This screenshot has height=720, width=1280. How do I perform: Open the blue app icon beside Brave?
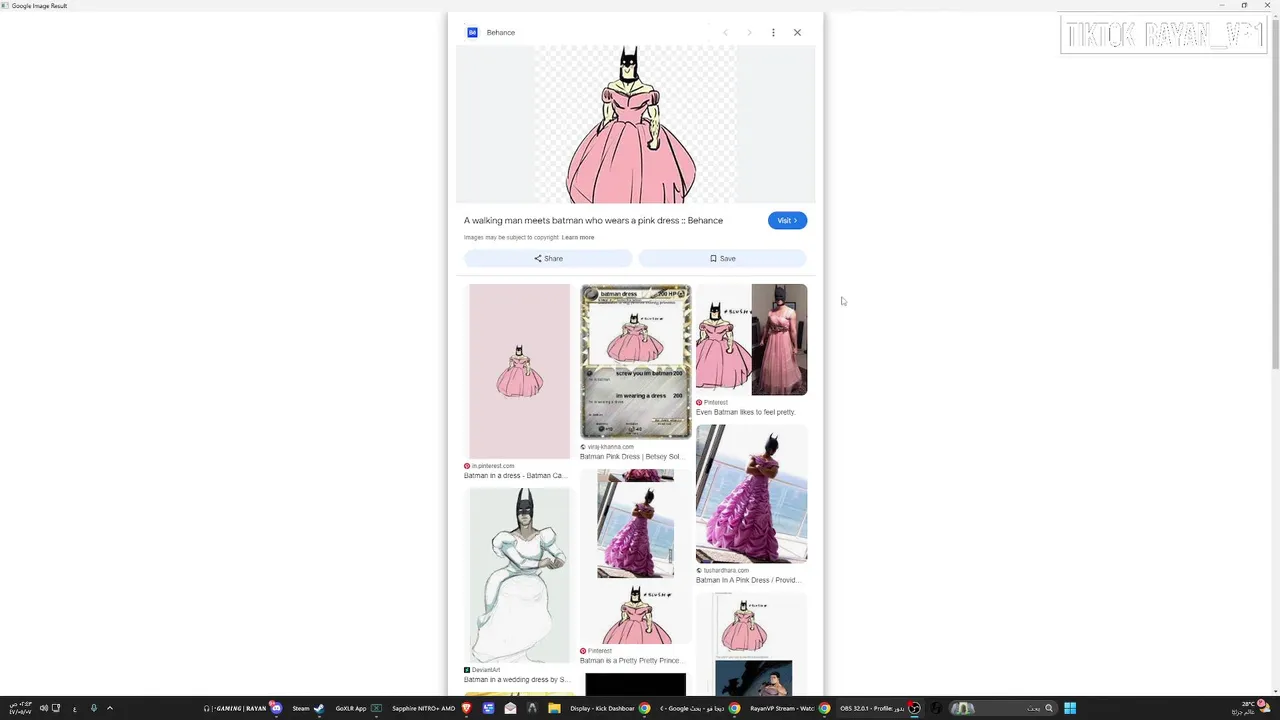click(488, 708)
